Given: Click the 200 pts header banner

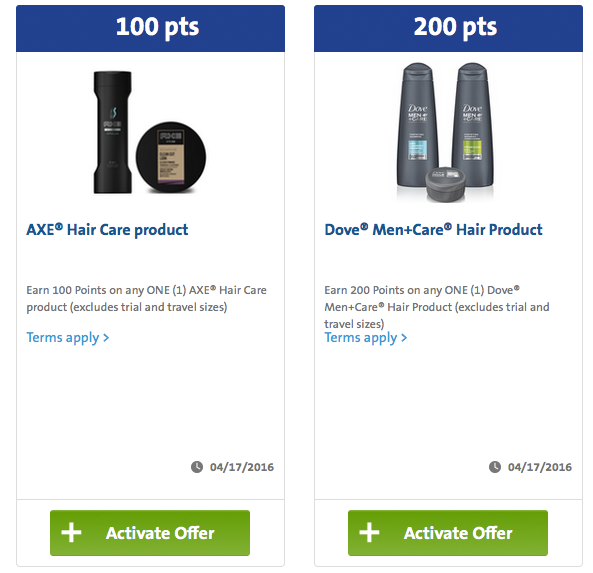Looking at the screenshot, I should pos(448,28).
